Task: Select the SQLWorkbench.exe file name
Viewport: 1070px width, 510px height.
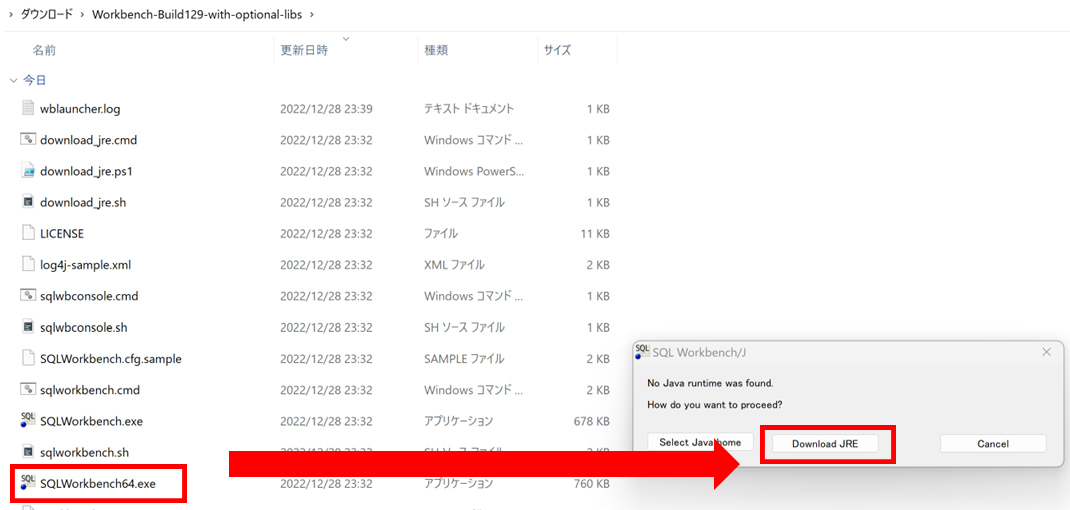Action: [x=91, y=421]
